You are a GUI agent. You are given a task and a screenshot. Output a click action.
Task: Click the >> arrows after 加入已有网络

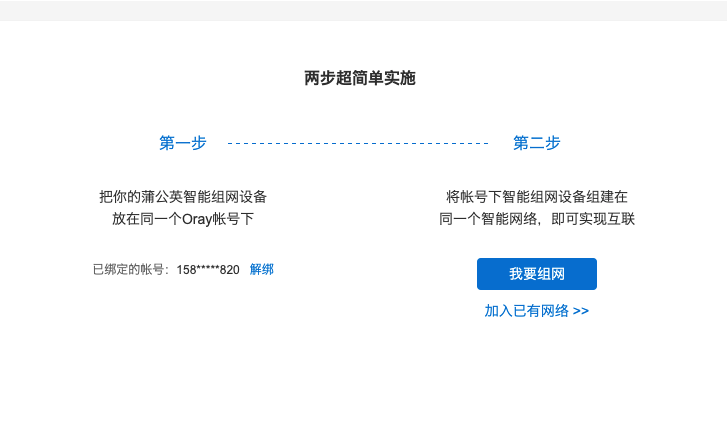(x=581, y=311)
